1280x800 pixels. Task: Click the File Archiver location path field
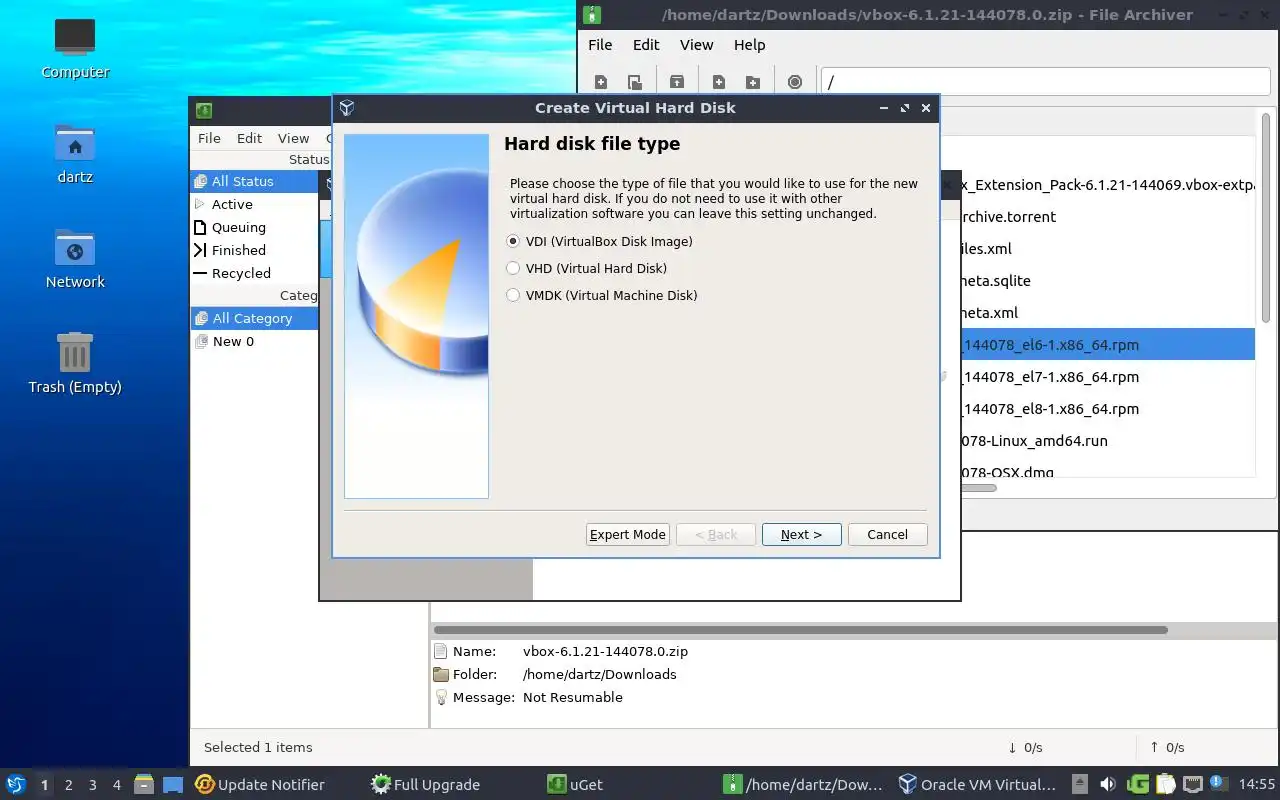1045,82
